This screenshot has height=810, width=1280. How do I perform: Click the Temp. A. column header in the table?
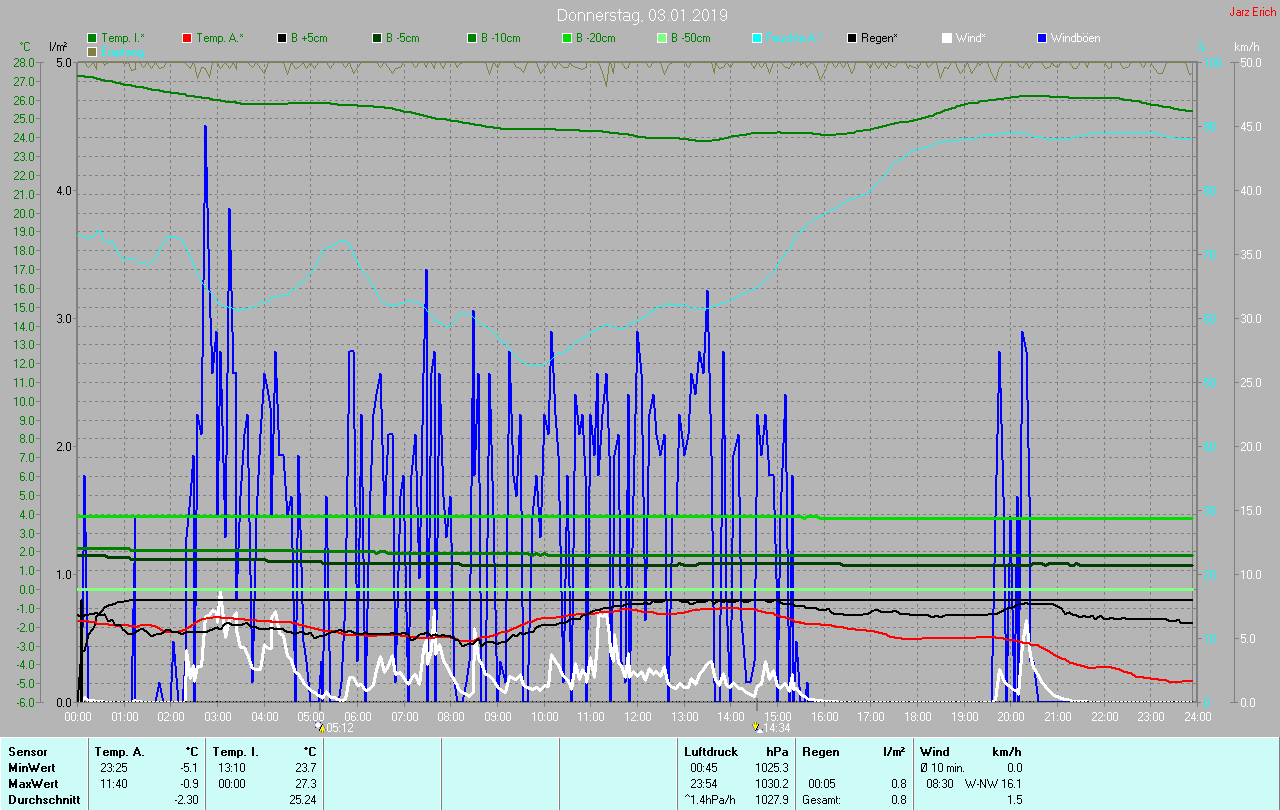click(119, 752)
